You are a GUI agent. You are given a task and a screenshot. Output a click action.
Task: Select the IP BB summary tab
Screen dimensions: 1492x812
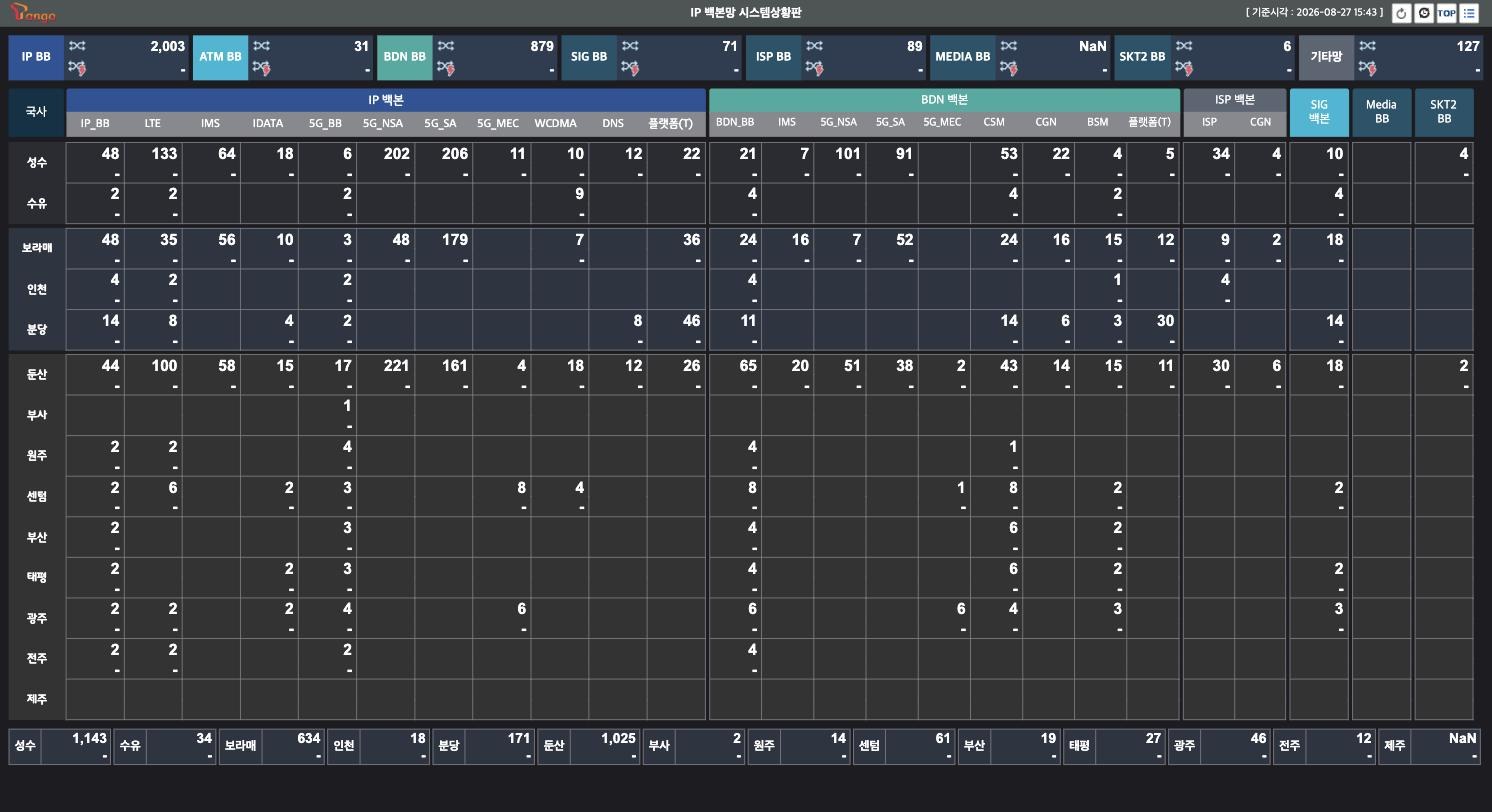click(36, 57)
